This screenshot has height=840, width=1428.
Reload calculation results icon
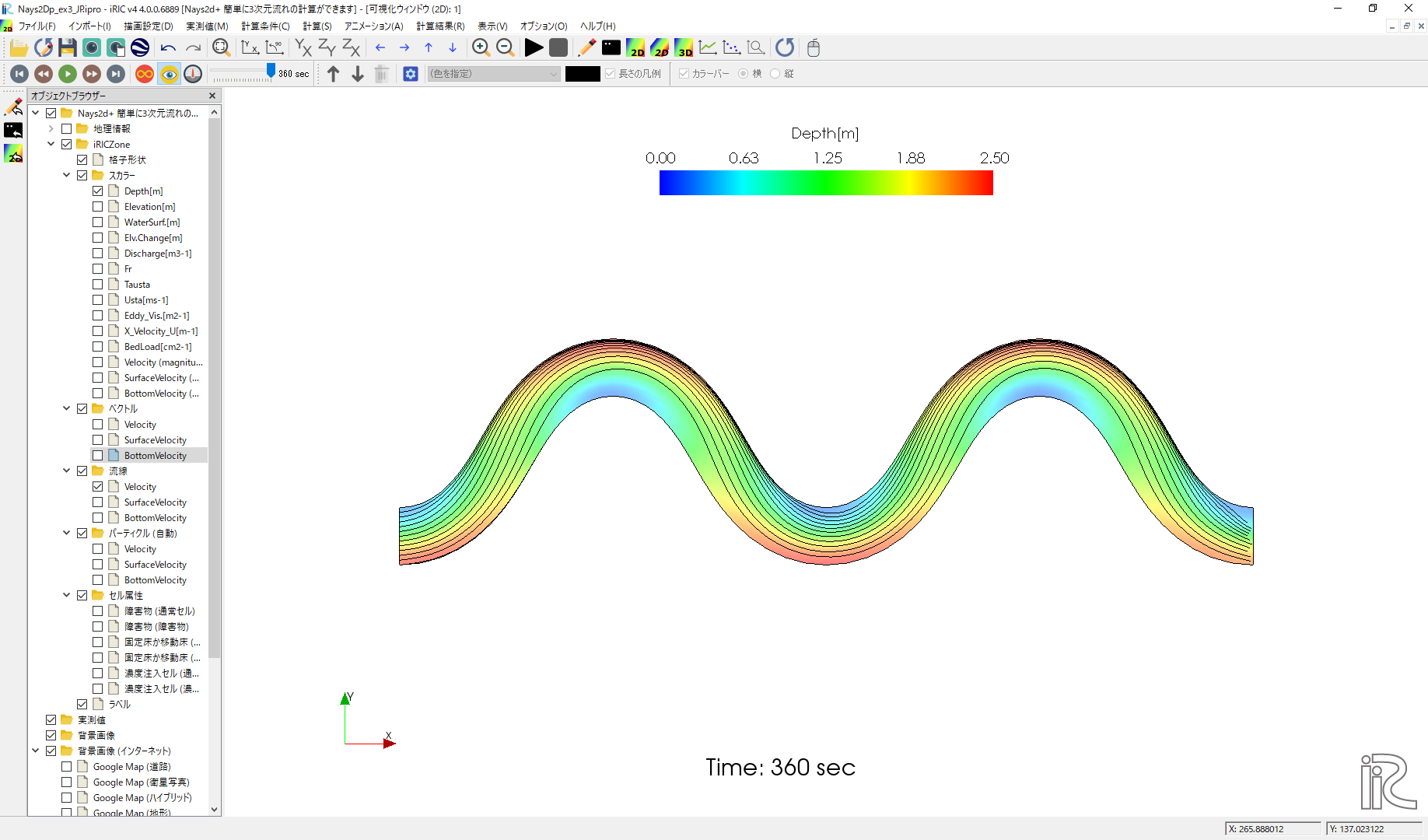coord(785,48)
